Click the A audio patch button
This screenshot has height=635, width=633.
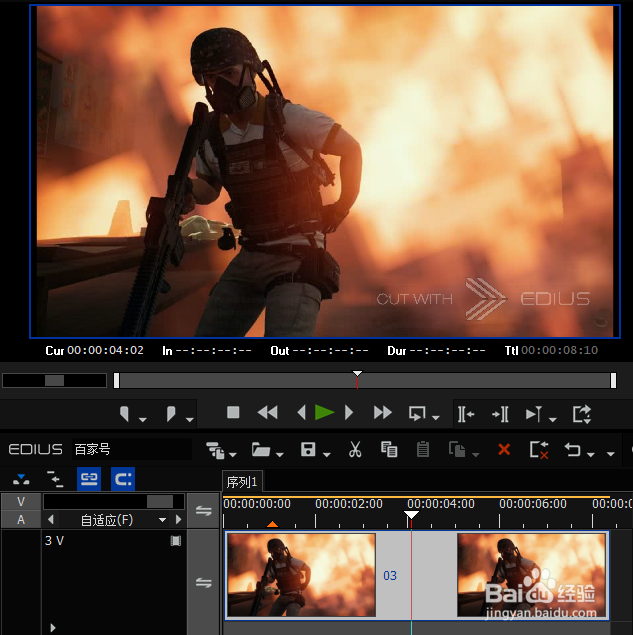point(21,520)
